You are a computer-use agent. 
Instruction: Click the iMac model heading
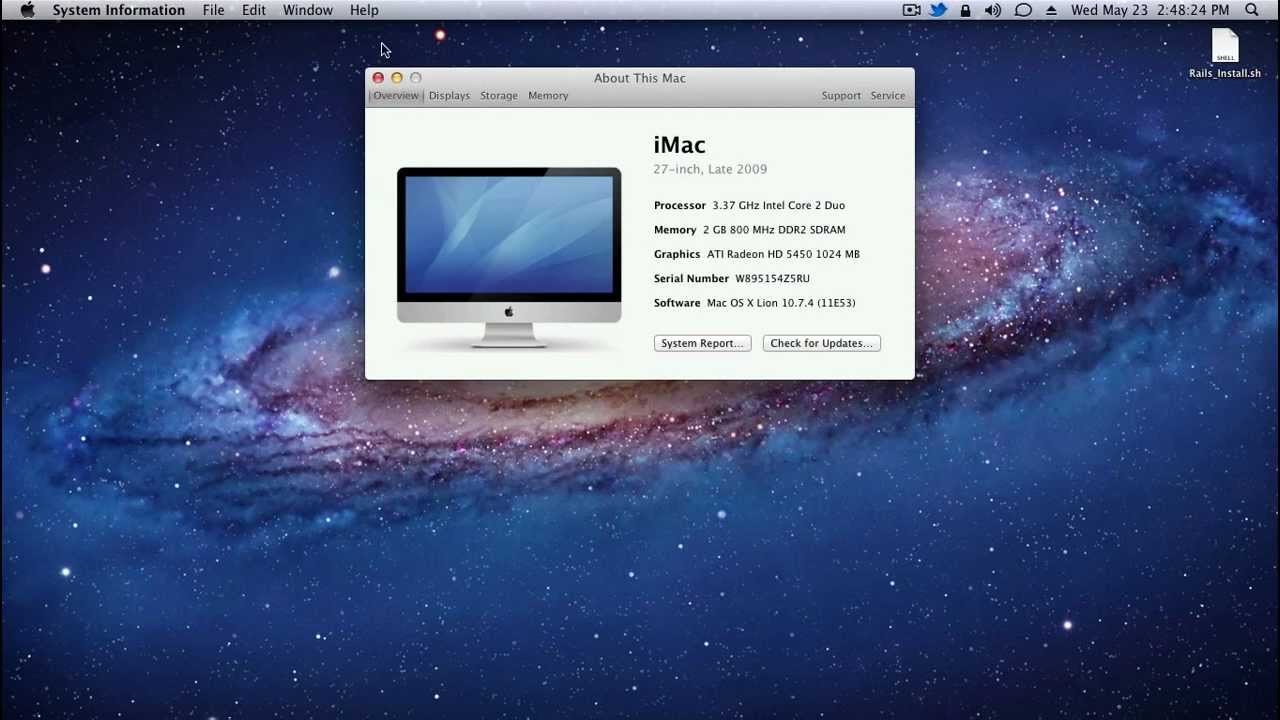[x=679, y=145]
